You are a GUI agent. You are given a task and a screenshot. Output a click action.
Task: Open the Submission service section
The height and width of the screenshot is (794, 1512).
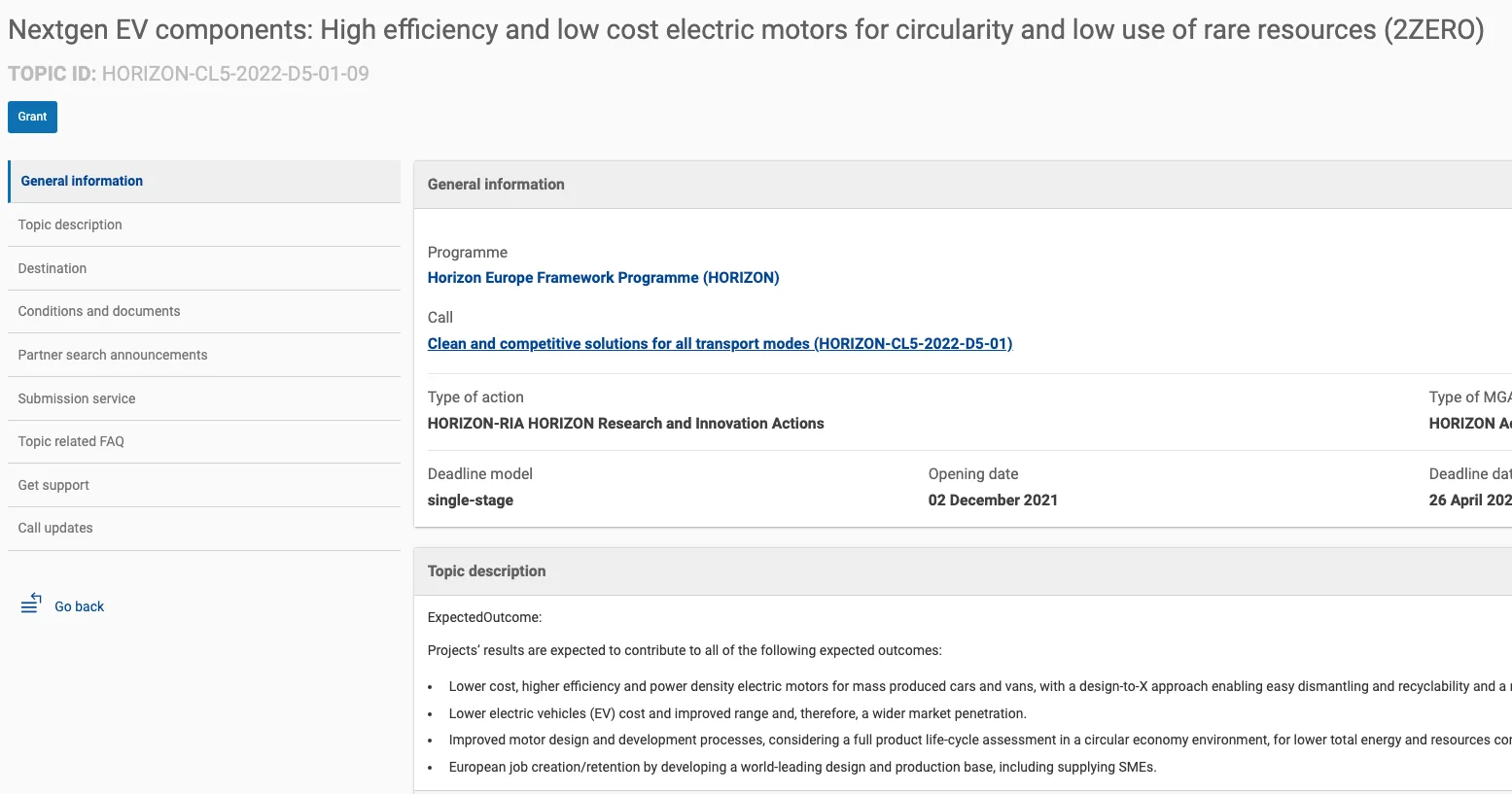pos(77,398)
